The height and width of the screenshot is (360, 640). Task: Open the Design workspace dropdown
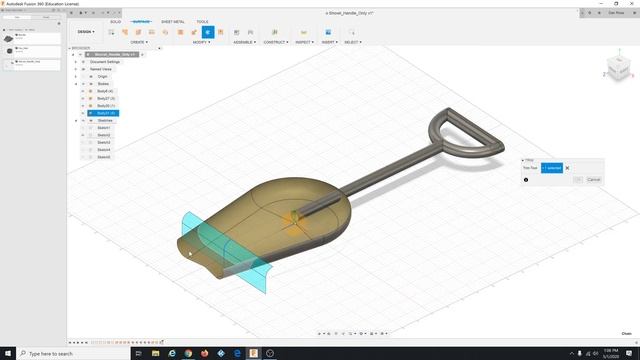click(86, 32)
